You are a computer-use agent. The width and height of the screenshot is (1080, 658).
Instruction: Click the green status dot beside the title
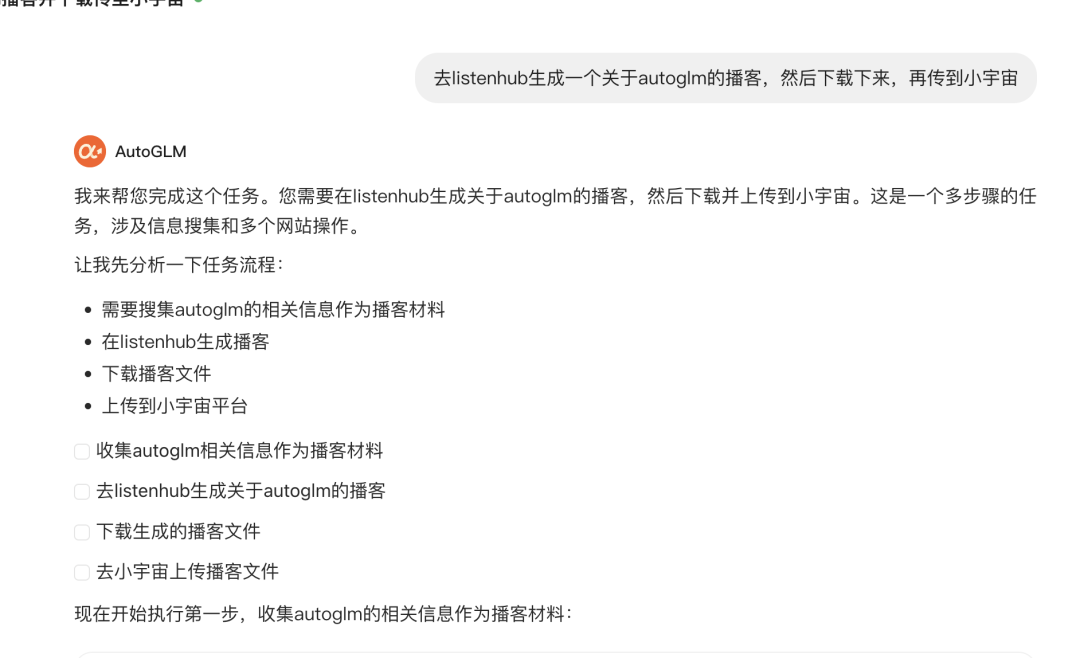(198, 1)
